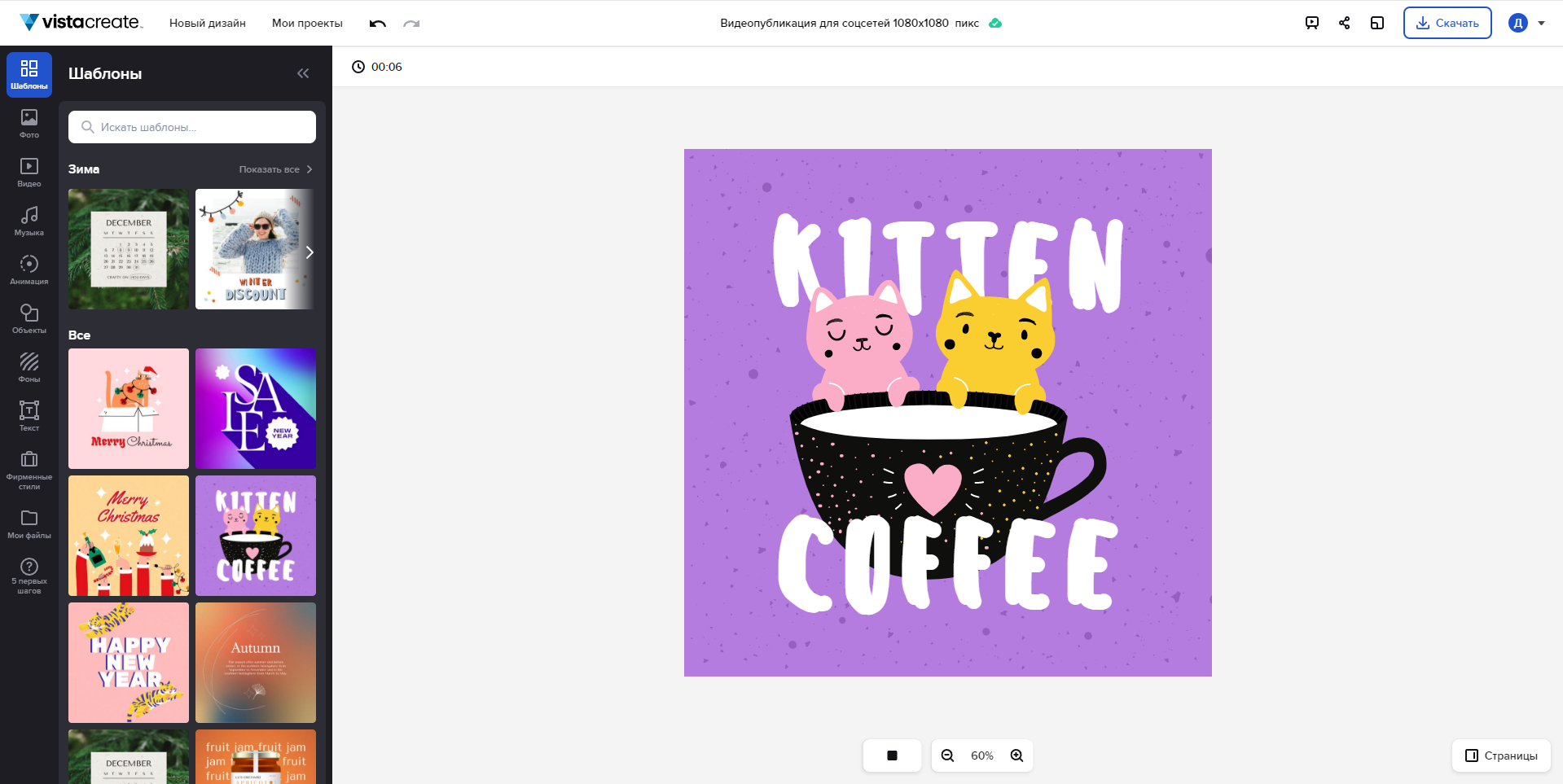
Task: Zoom out the canvas
Action: pyautogui.click(x=948, y=756)
